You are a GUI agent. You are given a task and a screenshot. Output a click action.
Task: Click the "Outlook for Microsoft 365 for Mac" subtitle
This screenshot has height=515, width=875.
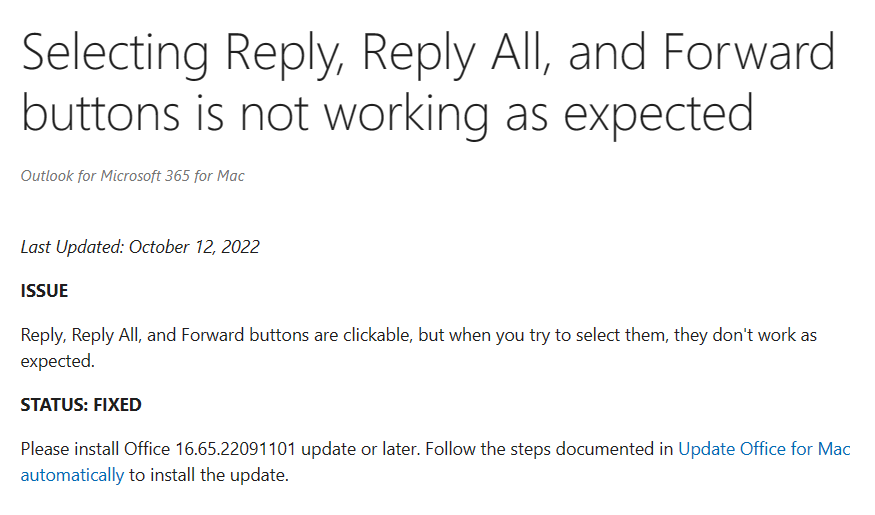(133, 176)
